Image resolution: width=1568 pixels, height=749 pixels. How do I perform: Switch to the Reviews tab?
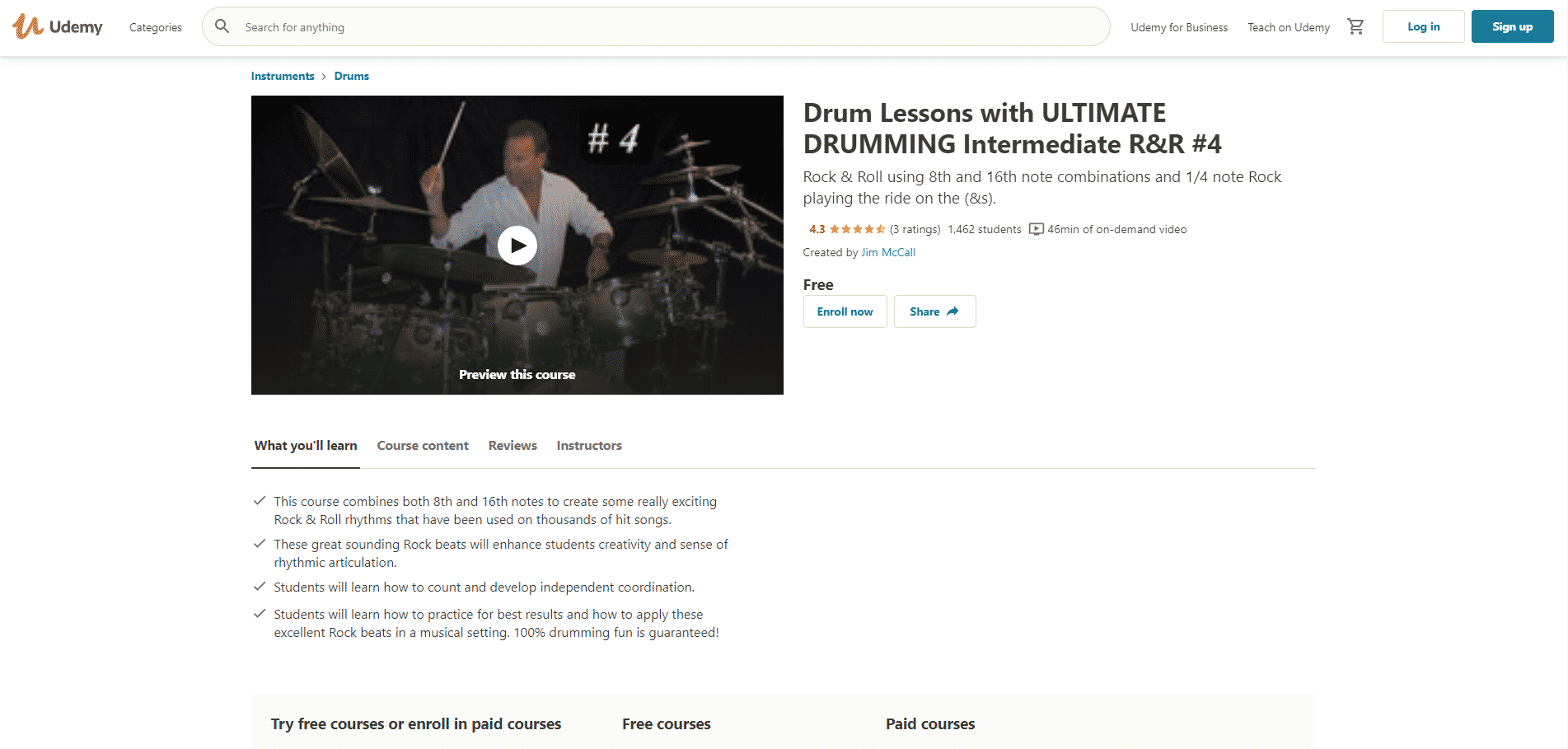pyautogui.click(x=513, y=446)
